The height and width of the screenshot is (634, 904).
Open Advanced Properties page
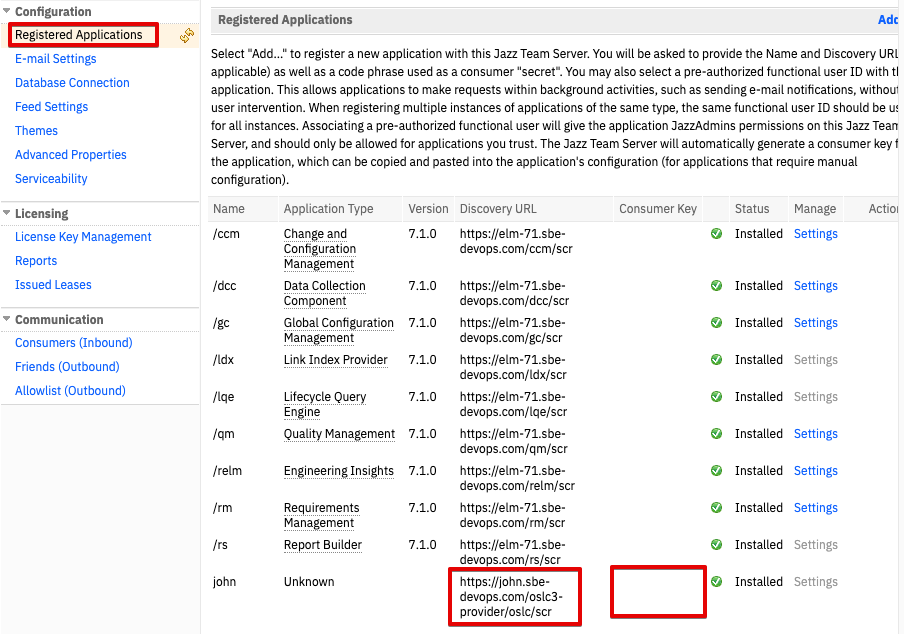pos(70,155)
